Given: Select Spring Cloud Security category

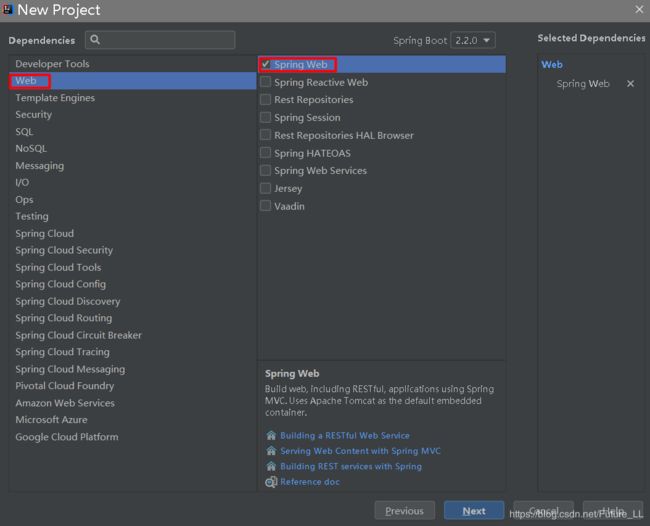Looking at the screenshot, I should (133, 250).
